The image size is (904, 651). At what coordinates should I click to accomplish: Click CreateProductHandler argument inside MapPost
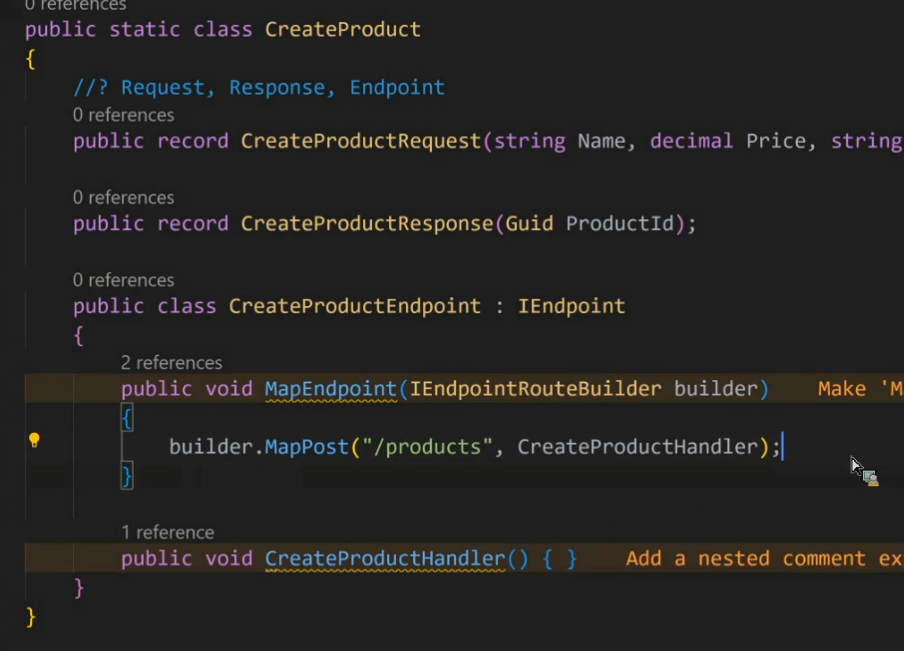point(638,447)
